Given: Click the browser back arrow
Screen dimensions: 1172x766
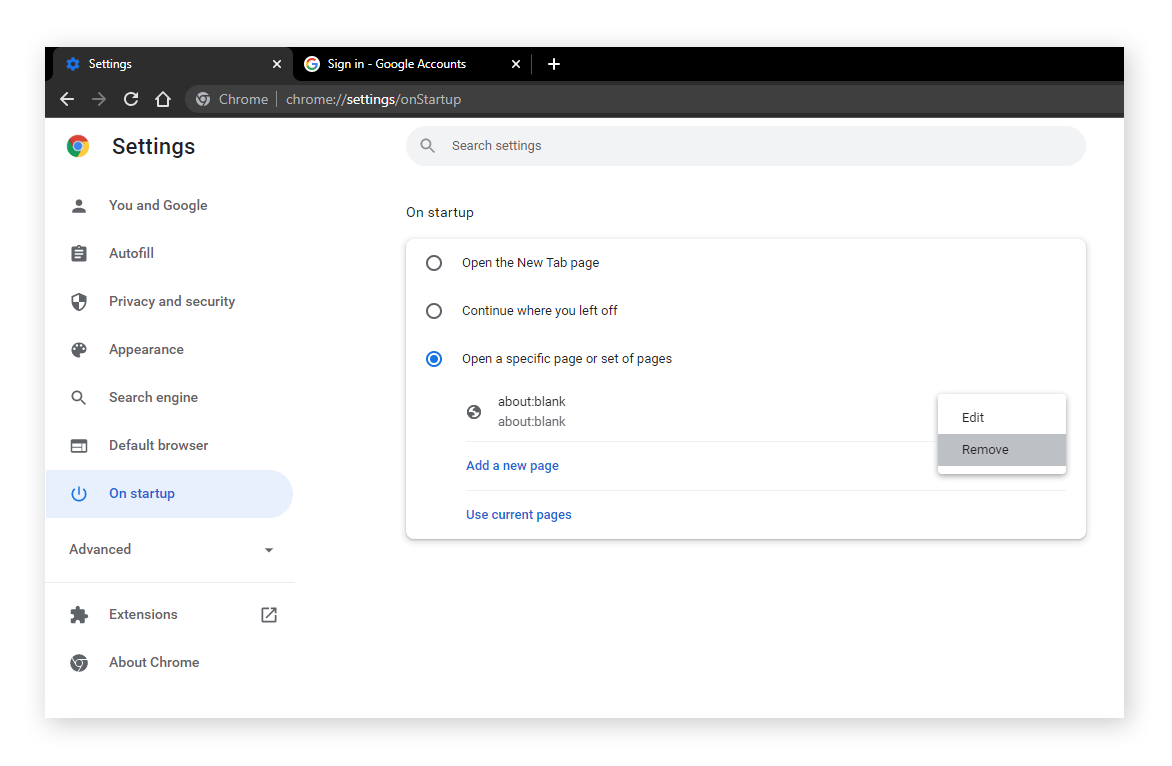Looking at the screenshot, I should (x=67, y=99).
